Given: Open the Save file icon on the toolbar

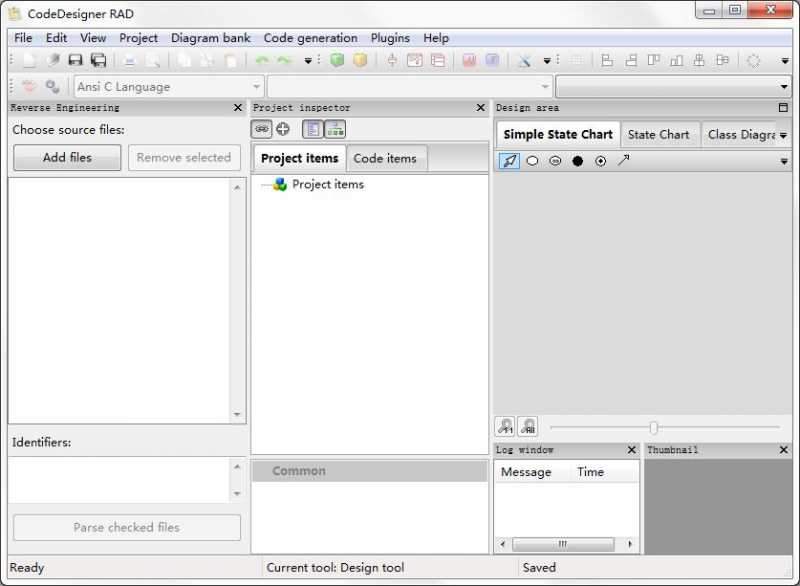Looking at the screenshot, I should (x=74, y=60).
